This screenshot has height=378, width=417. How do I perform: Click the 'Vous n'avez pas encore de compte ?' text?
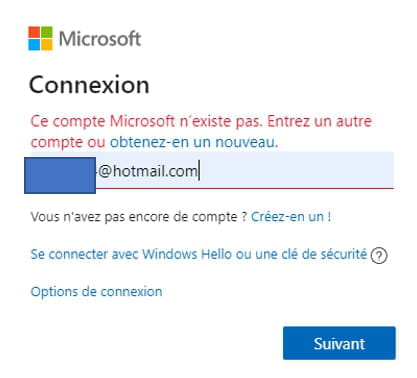[139, 217]
